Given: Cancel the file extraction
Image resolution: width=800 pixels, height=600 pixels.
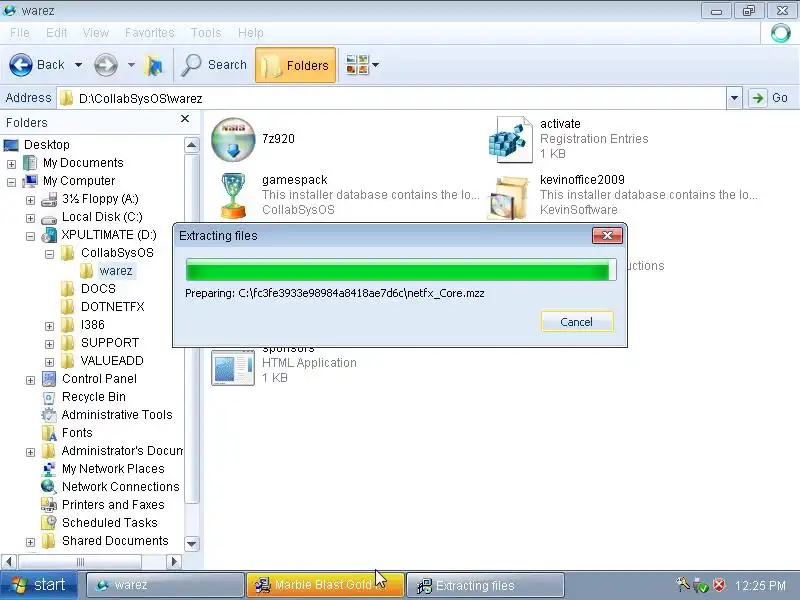Looking at the screenshot, I should point(577,322).
